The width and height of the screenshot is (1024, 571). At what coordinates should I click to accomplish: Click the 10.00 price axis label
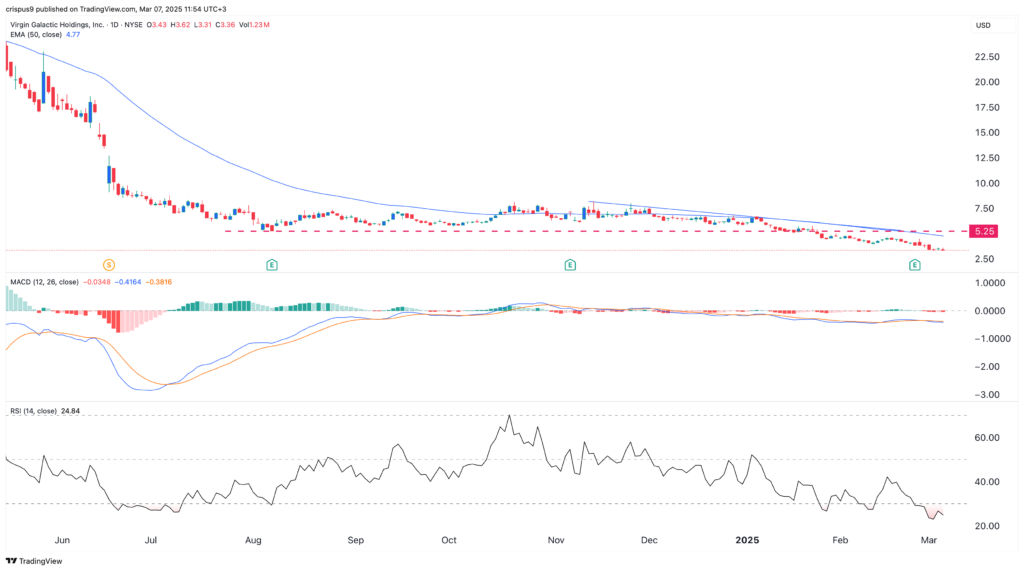[x=987, y=183]
